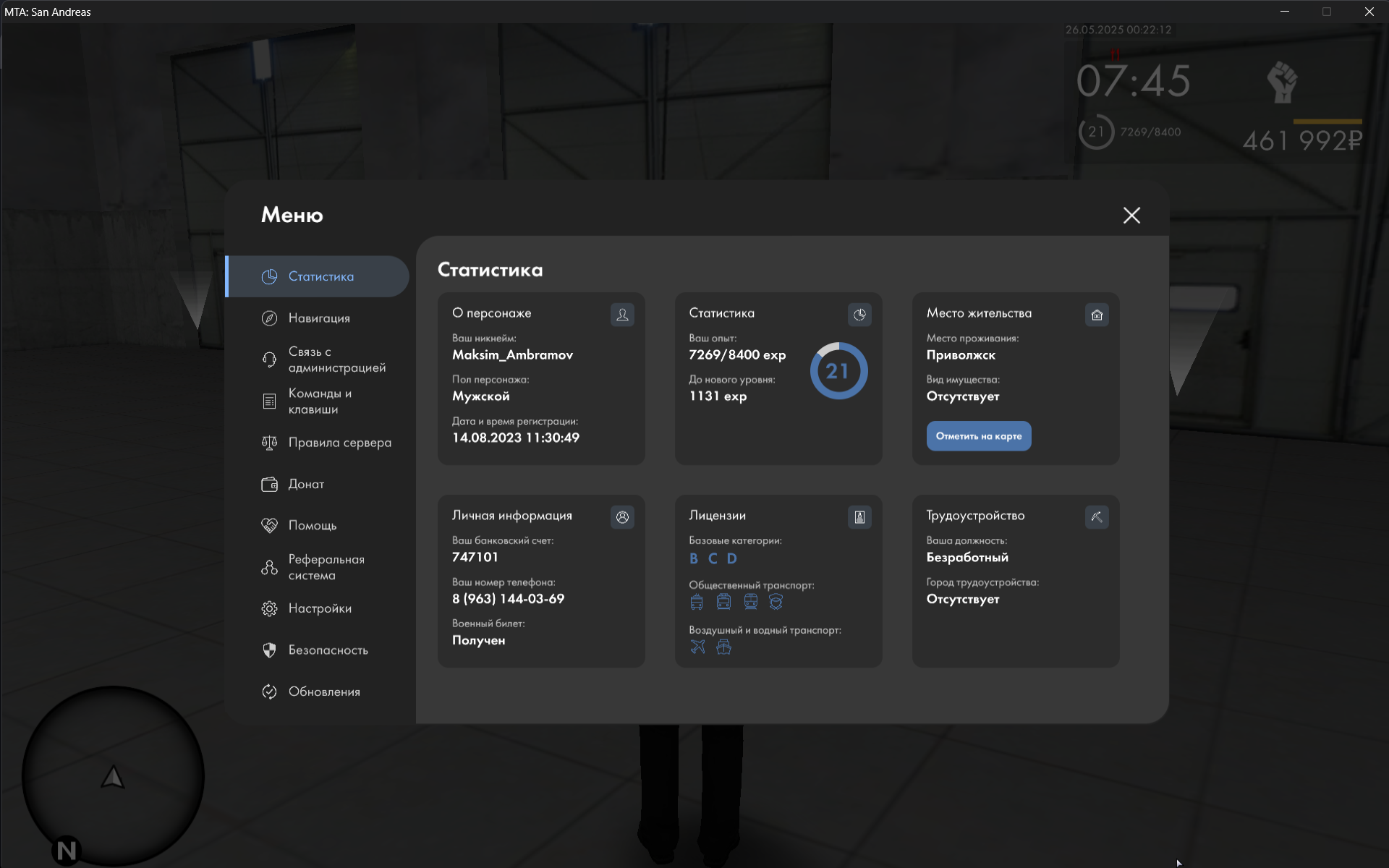
Task: Minimize the MTA: San Andreas window
Action: [x=1285, y=12]
